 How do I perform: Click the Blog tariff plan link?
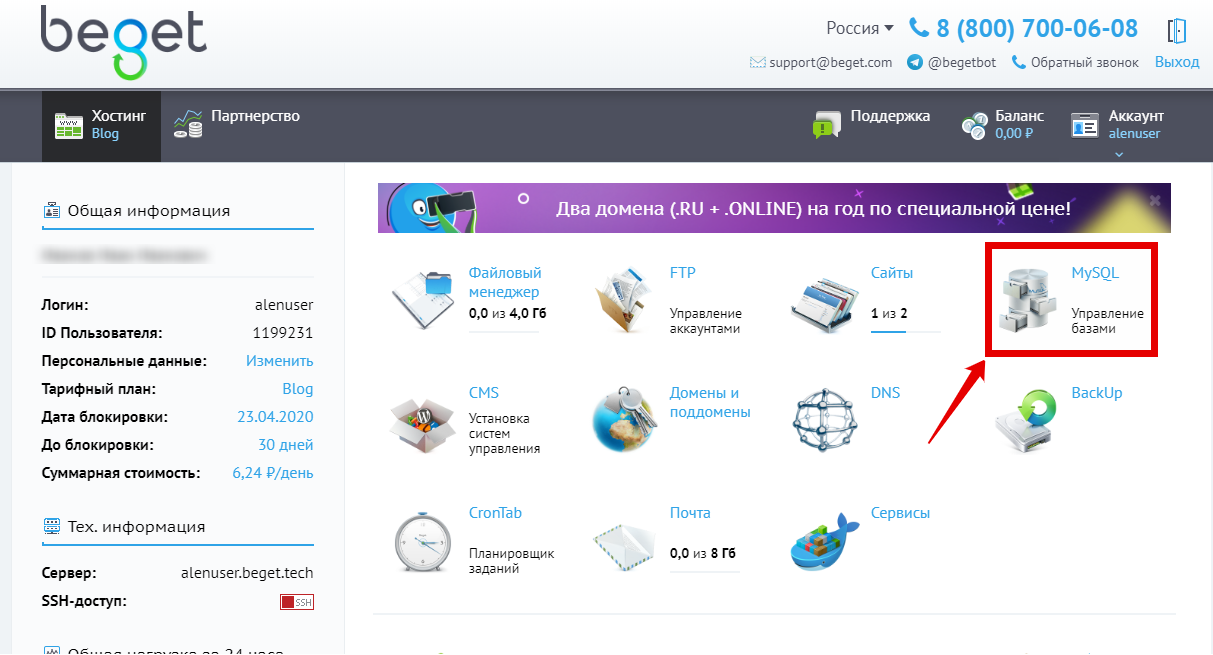point(298,389)
